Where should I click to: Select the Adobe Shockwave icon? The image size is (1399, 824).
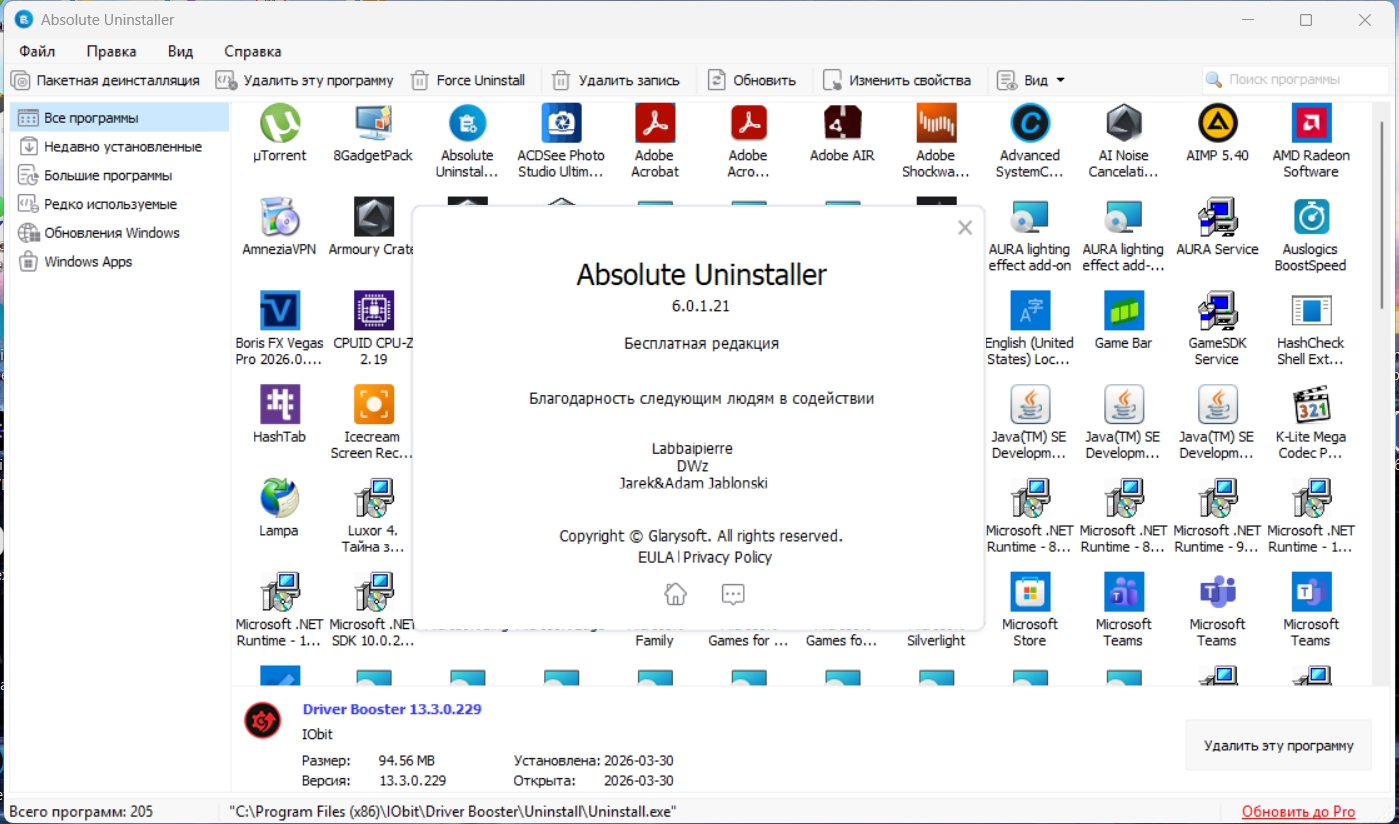(936, 124)
